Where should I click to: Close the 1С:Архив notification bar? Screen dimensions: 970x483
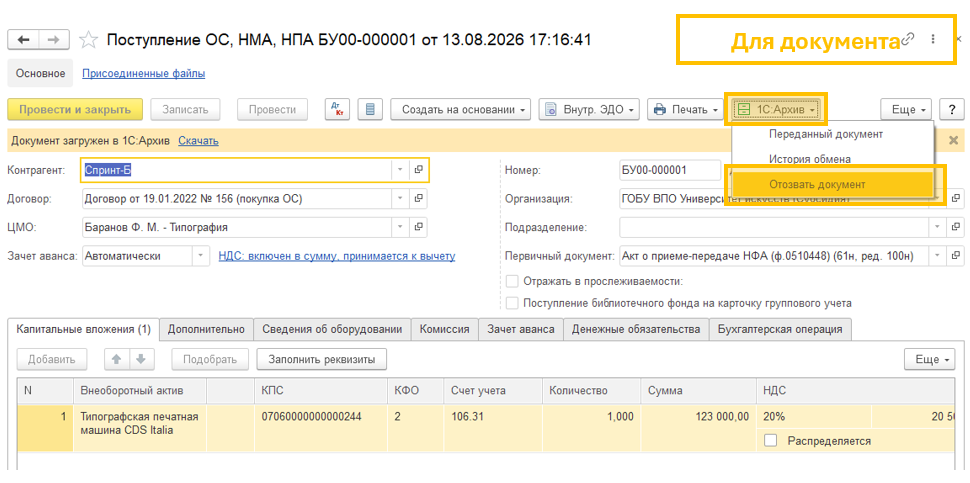tap(953, 140)
